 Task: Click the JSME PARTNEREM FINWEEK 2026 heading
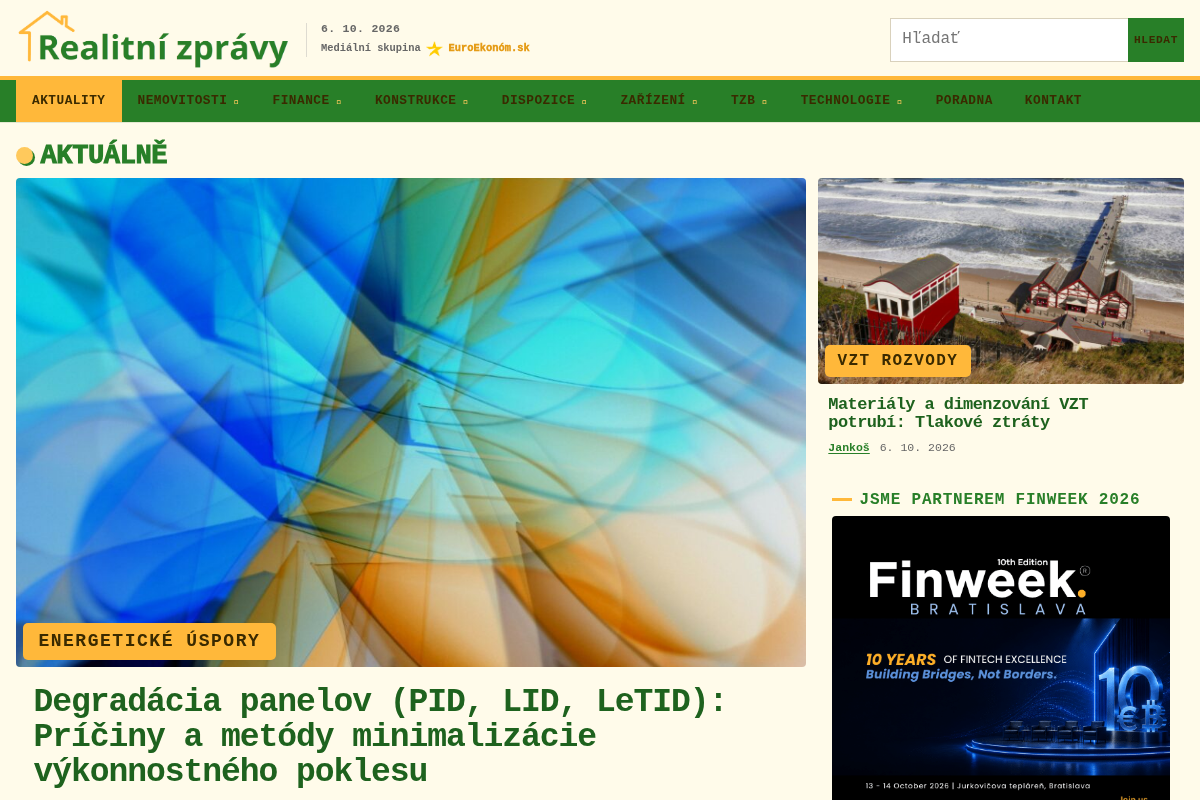[x=1000, y=499]
